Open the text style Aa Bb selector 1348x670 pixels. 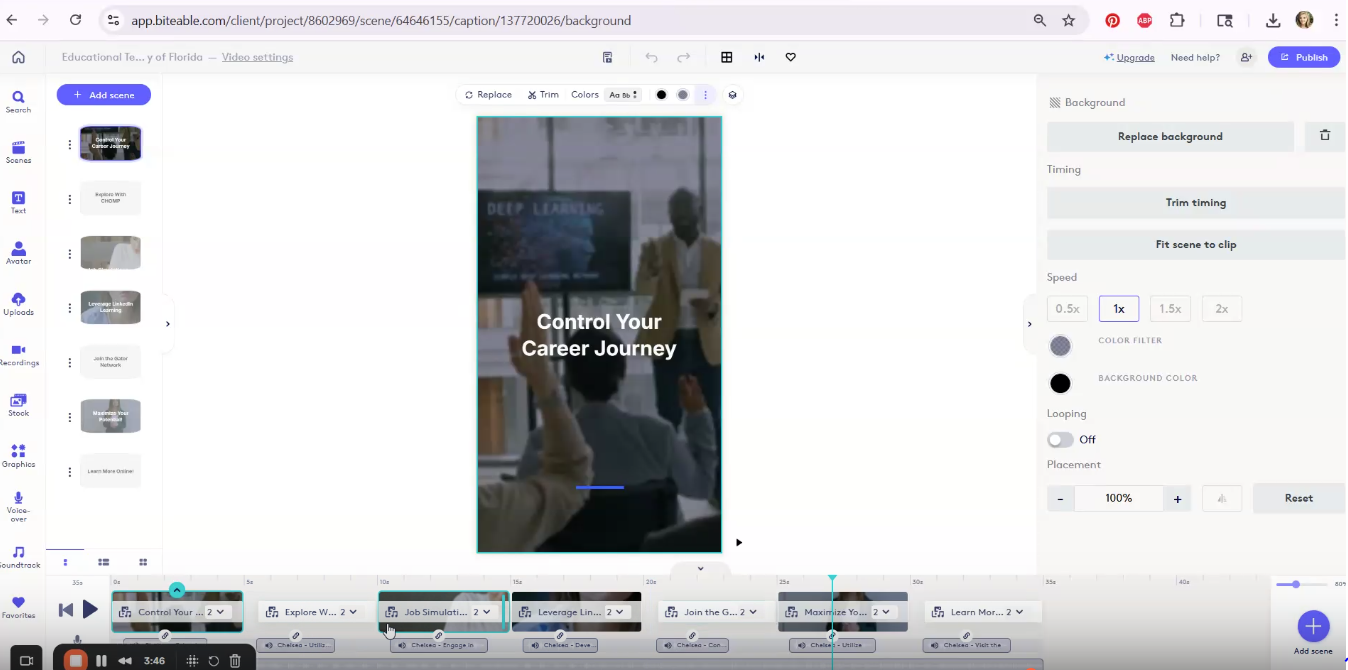click(x=623, y=94)
